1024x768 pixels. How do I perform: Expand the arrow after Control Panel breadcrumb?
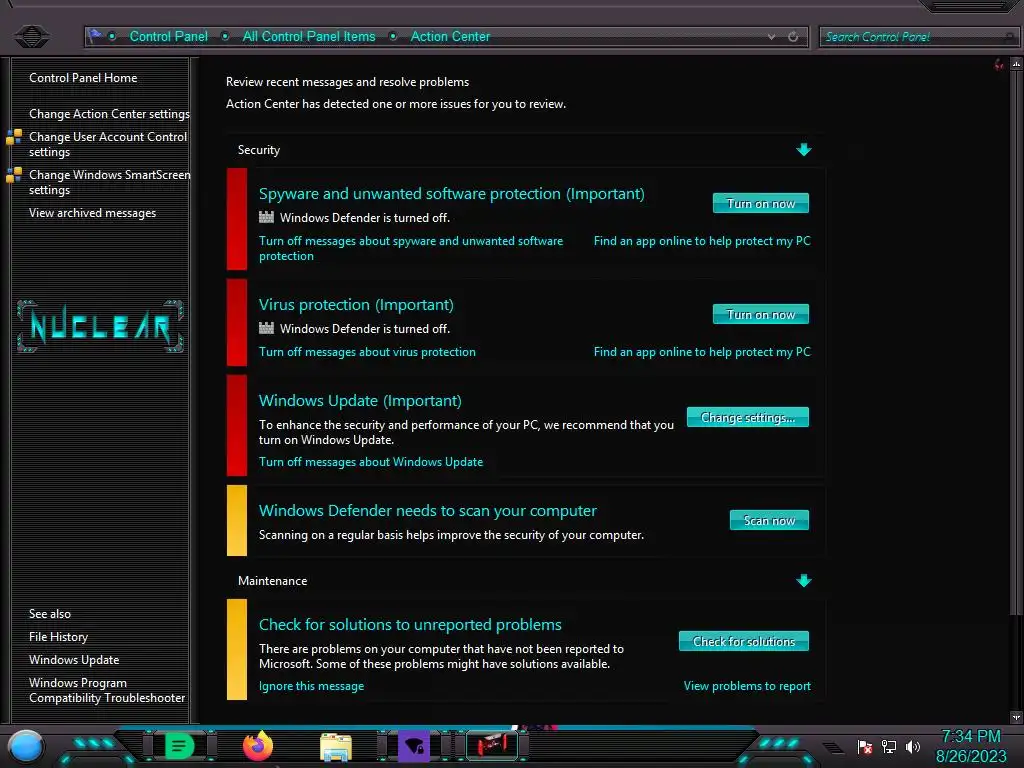225,37
